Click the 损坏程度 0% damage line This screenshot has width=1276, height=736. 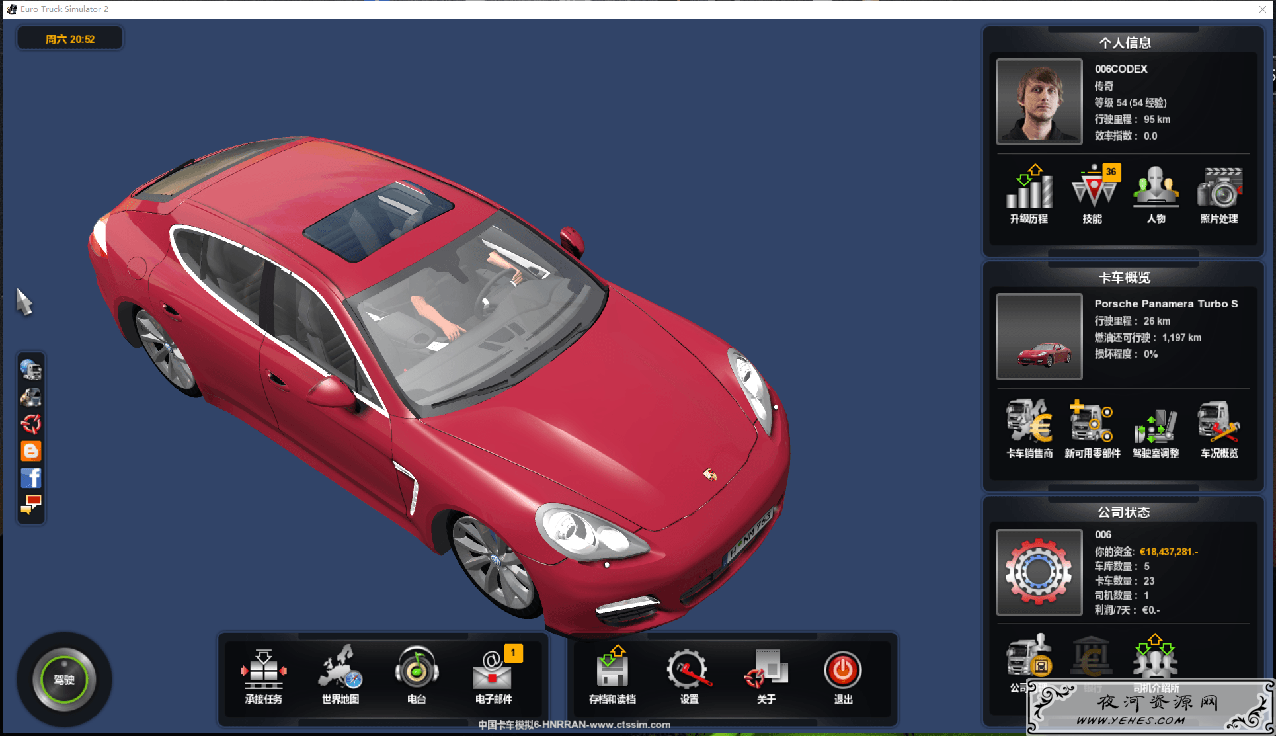(x=1126, y=354)
